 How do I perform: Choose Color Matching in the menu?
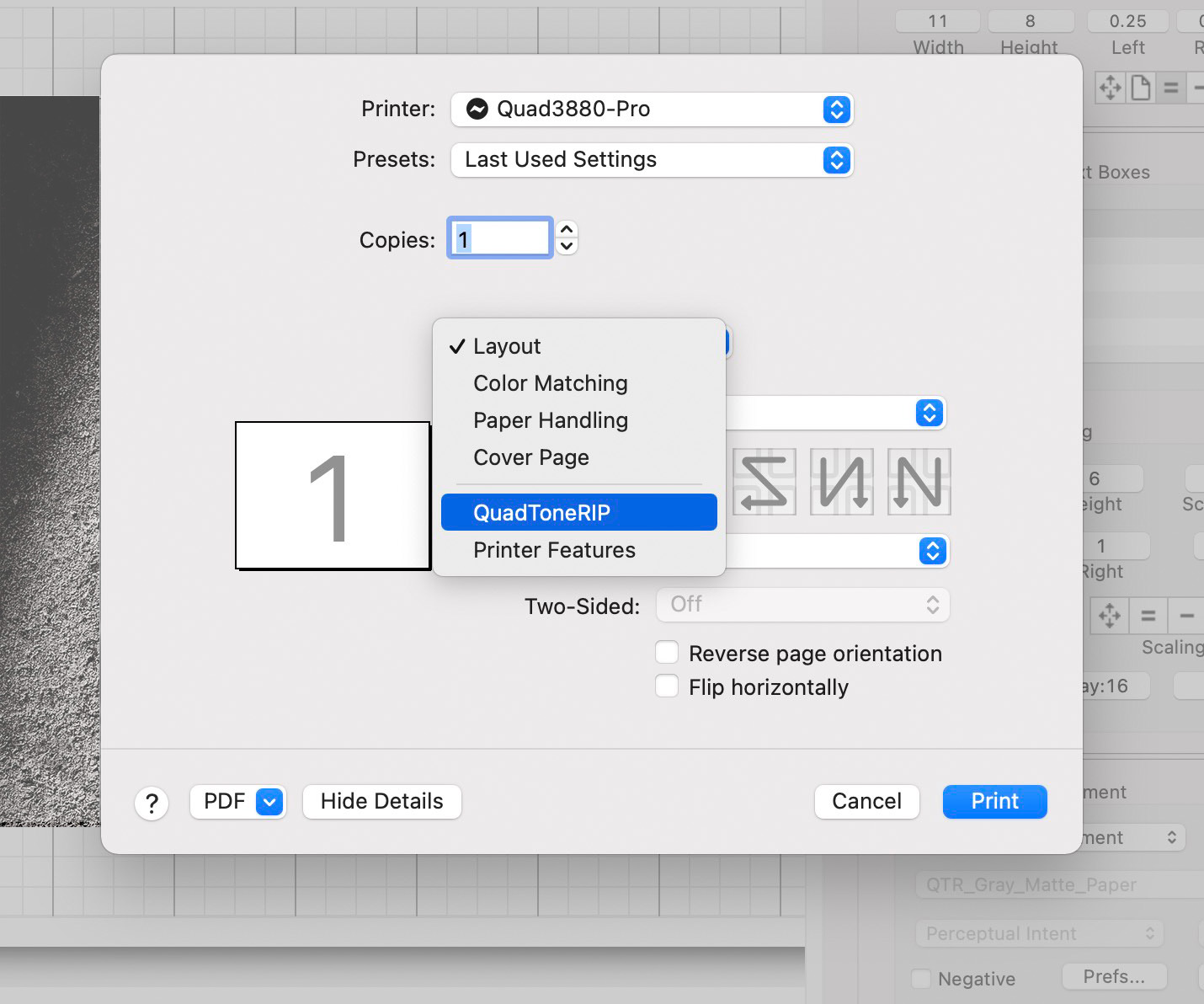tap(551, 383)
